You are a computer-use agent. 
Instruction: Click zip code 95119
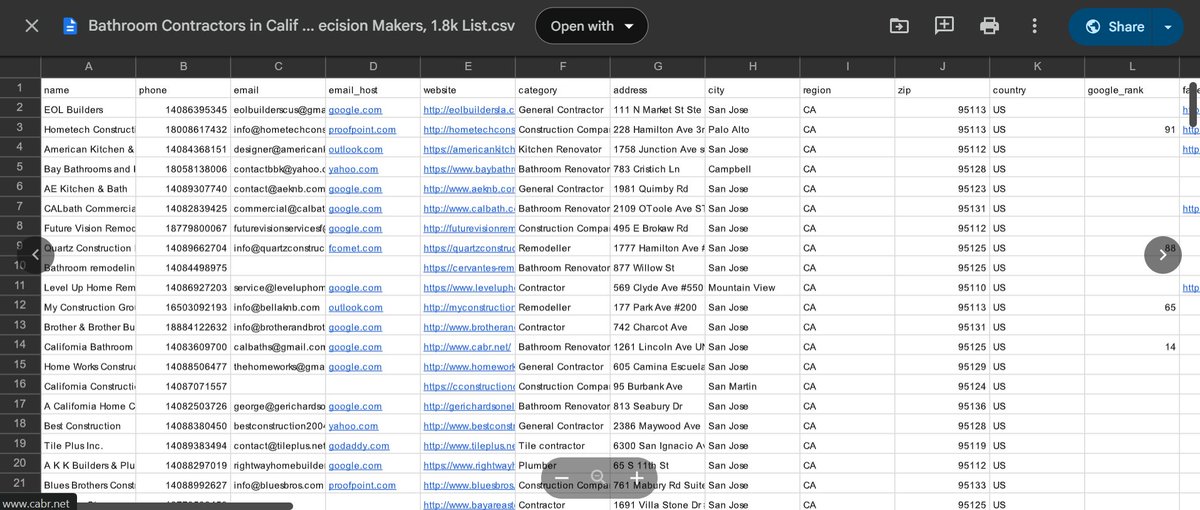coord(942,446)
